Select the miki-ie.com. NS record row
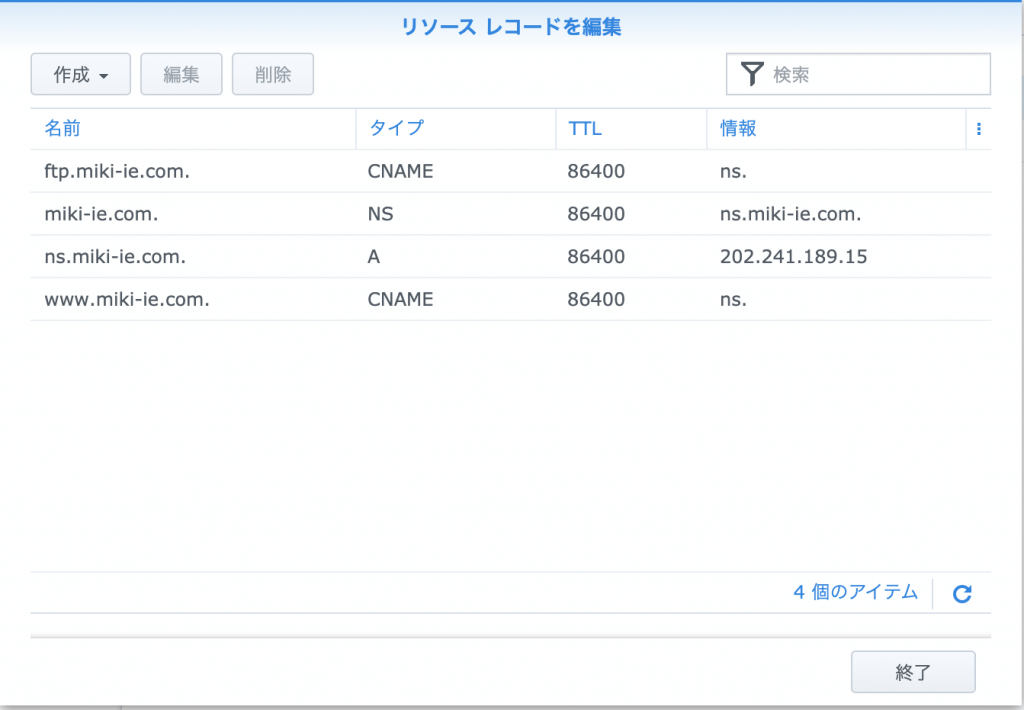The width and height of the screenshot is (1024, 710). coord(101,214)
